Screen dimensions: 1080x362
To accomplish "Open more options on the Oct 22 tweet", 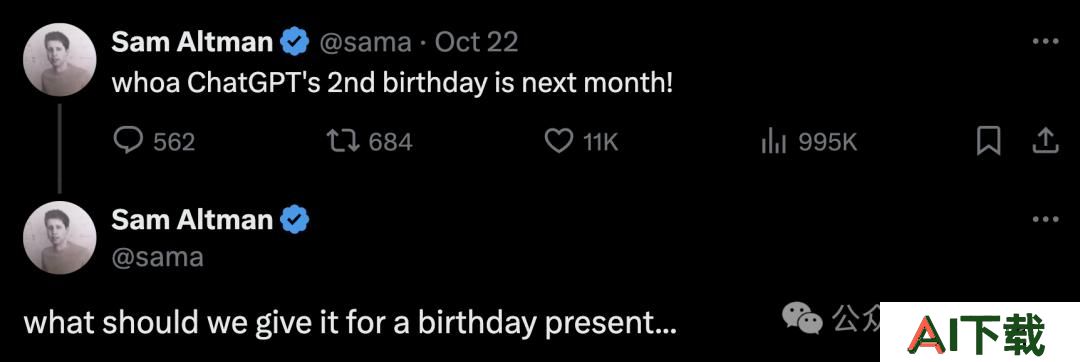I will [1045, 42].
